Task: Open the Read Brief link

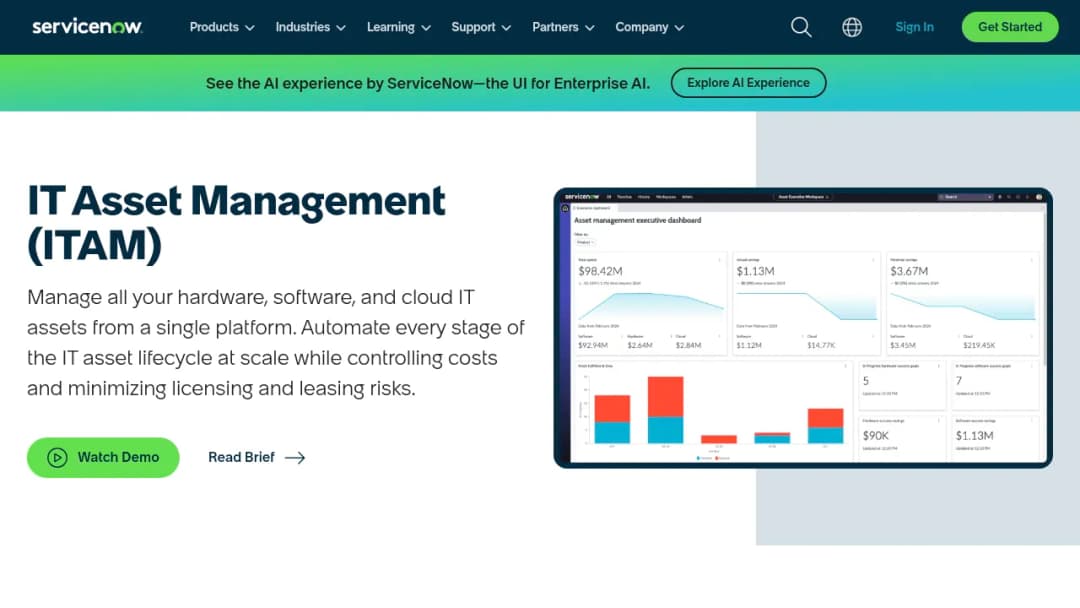Action: 256,457
